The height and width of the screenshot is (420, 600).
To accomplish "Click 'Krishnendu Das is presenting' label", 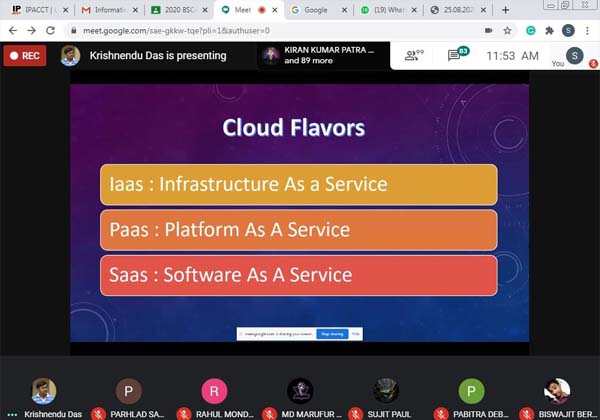I will tap(158, 56).
